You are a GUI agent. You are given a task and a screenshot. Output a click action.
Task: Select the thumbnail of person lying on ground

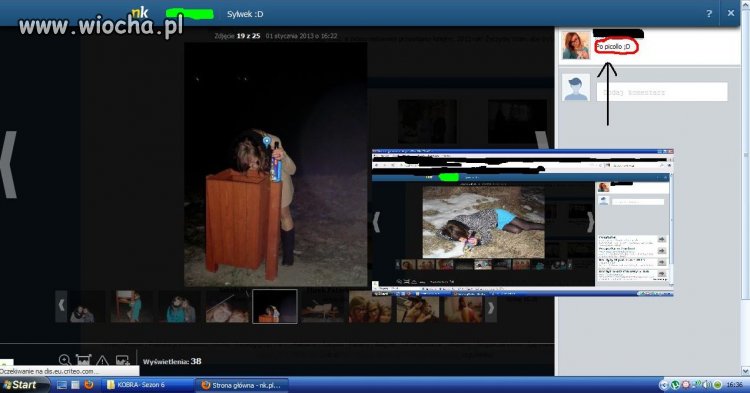322,307
